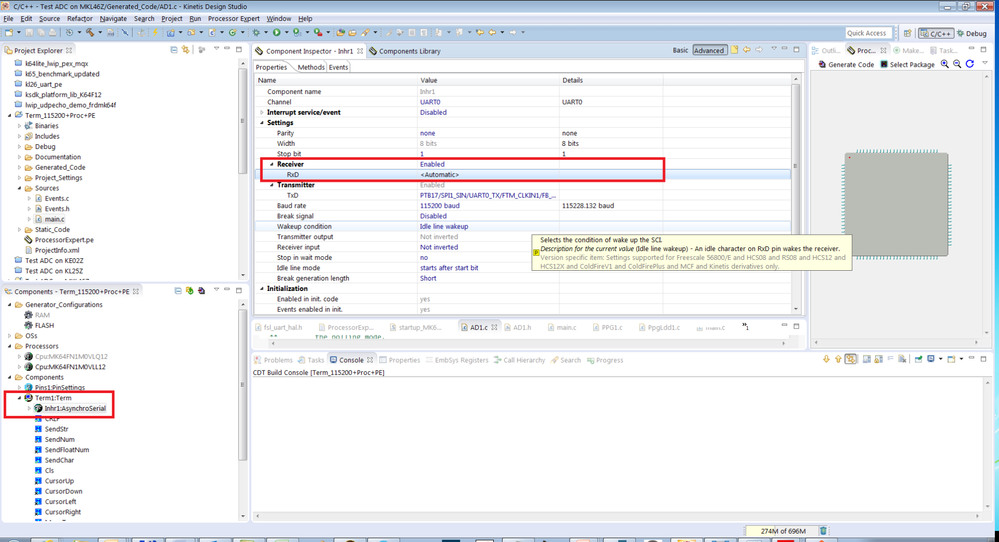The height and width of the screenshot is (542, 999).
Task: Select the CursorUp method item
Action: [x=59, y=481]
